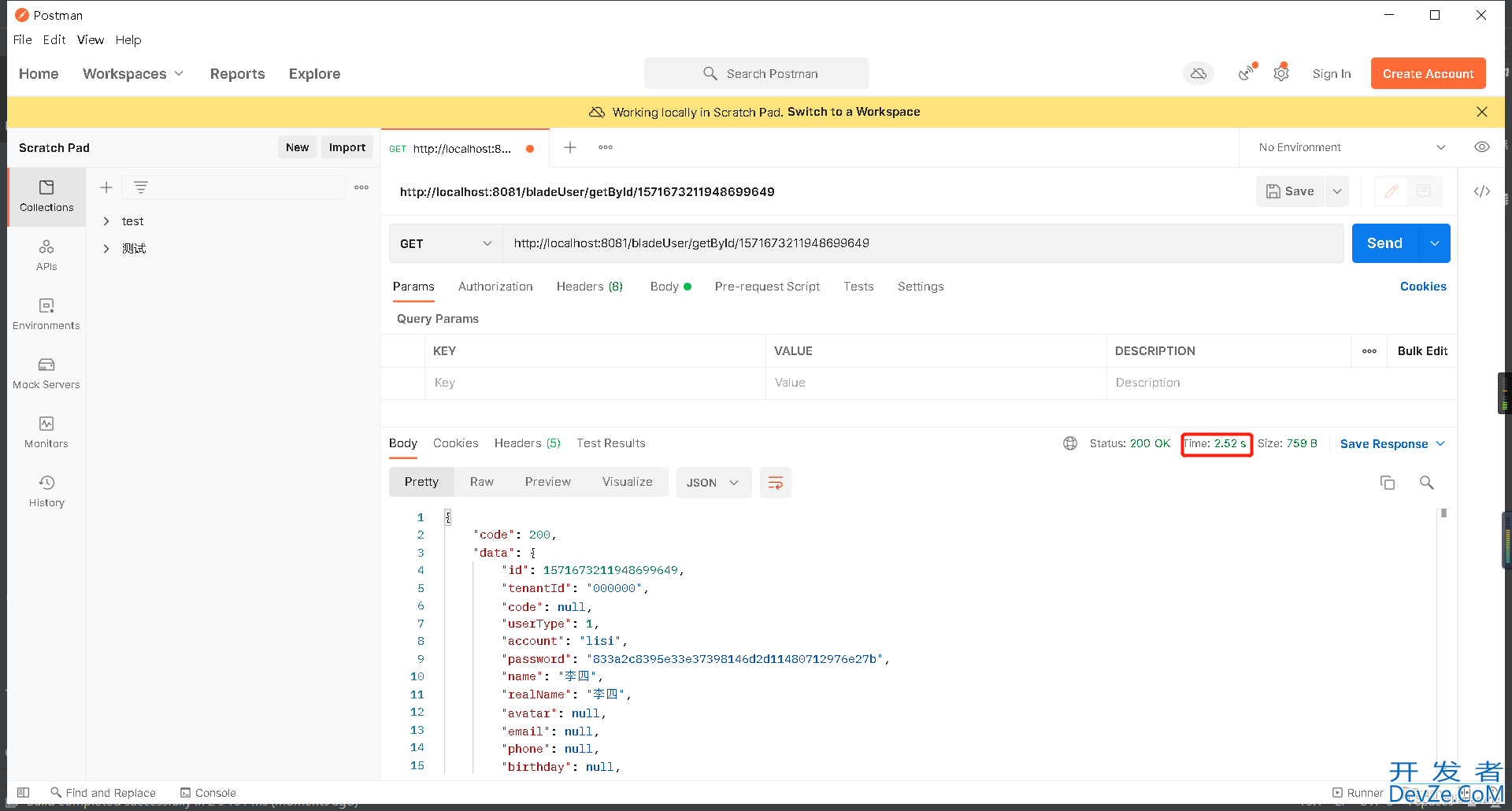Click the Send button
This screenshot has width=1512, height=811.
pyautogui.click(x=1384, y=243)
